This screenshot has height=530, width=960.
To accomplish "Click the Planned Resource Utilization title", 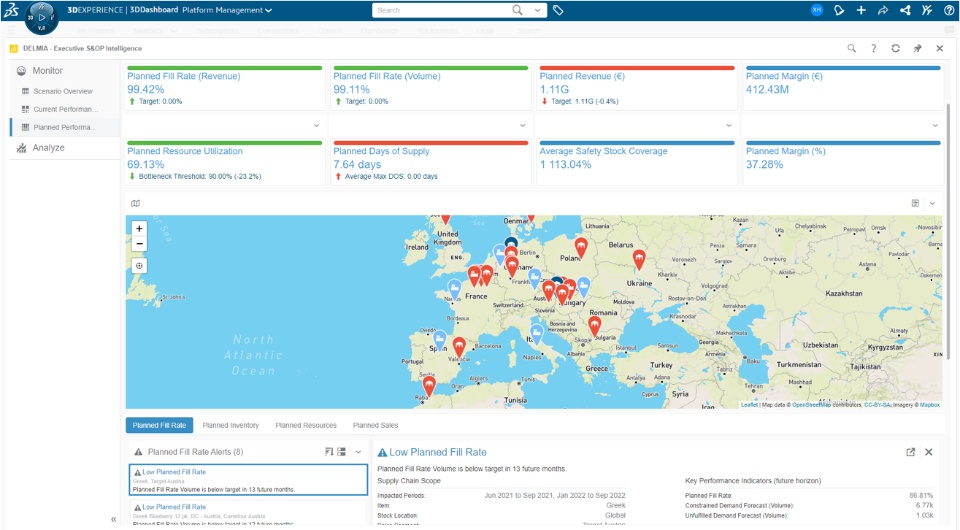I will [x=185, y=151].
